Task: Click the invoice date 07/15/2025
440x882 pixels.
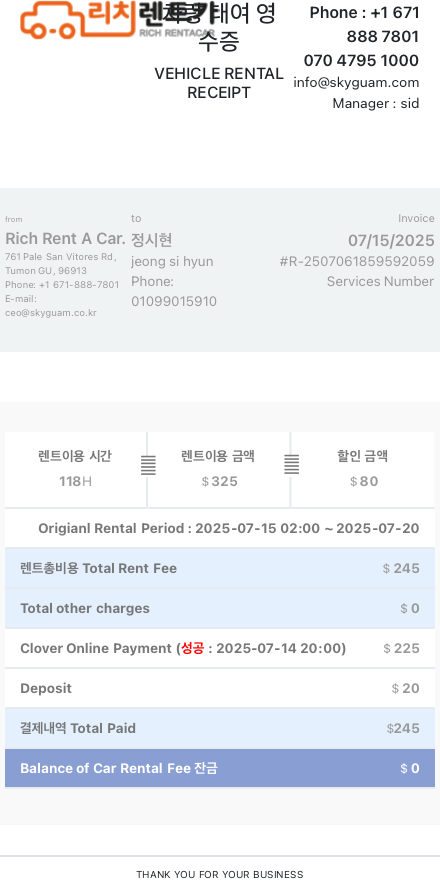Action: click(x=391, y=241)
